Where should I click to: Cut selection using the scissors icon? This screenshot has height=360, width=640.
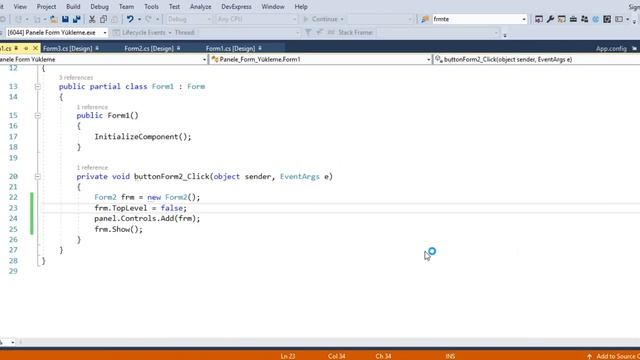[x=92, y=19]
